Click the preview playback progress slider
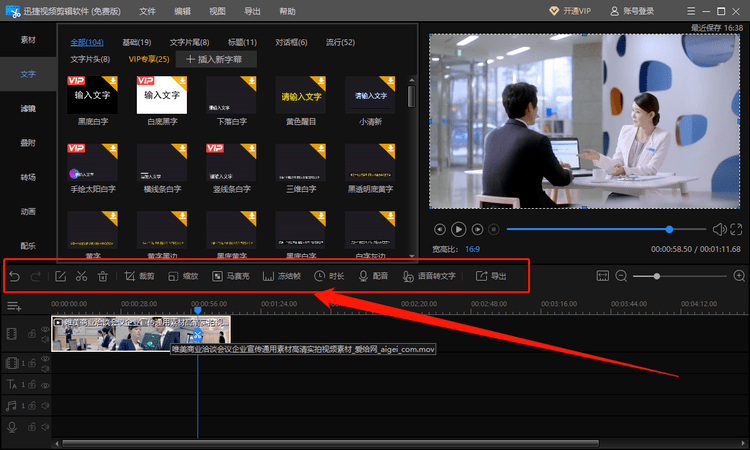The height and width of the screenshot is (450, 750). click(606, 229)
